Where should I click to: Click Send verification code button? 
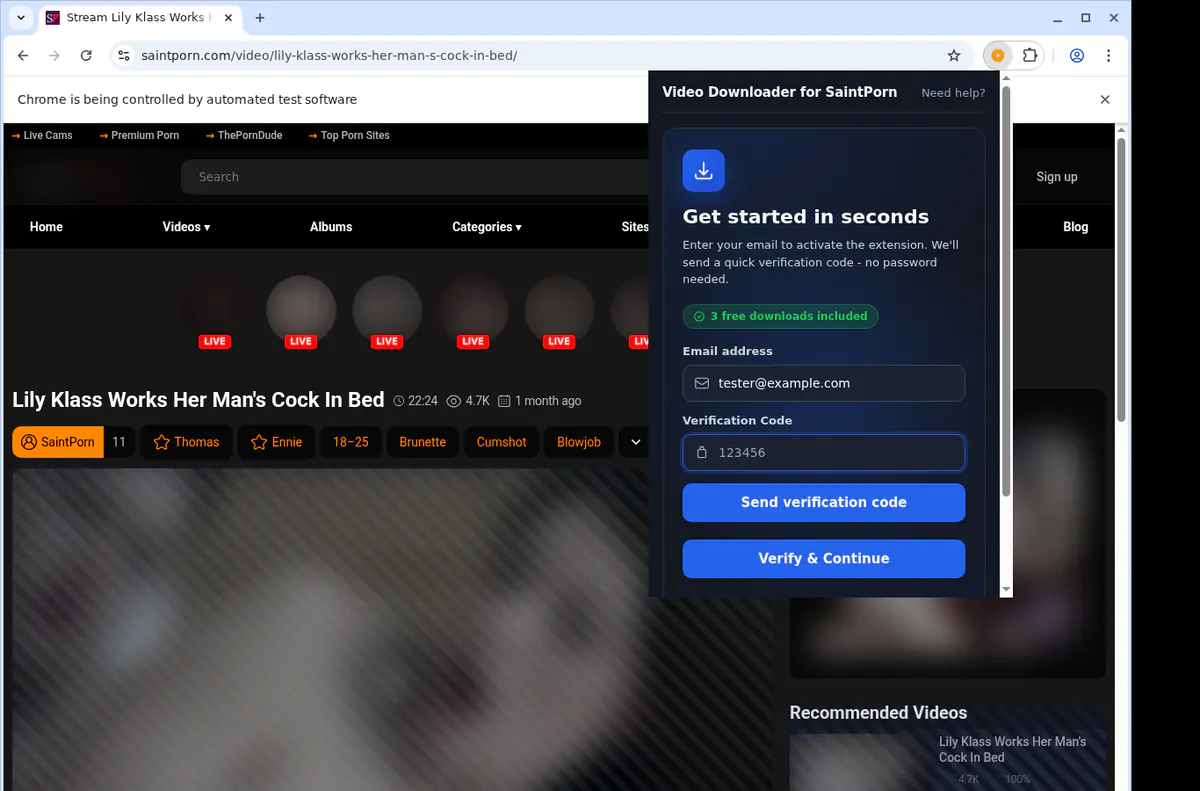pos(824,503)
